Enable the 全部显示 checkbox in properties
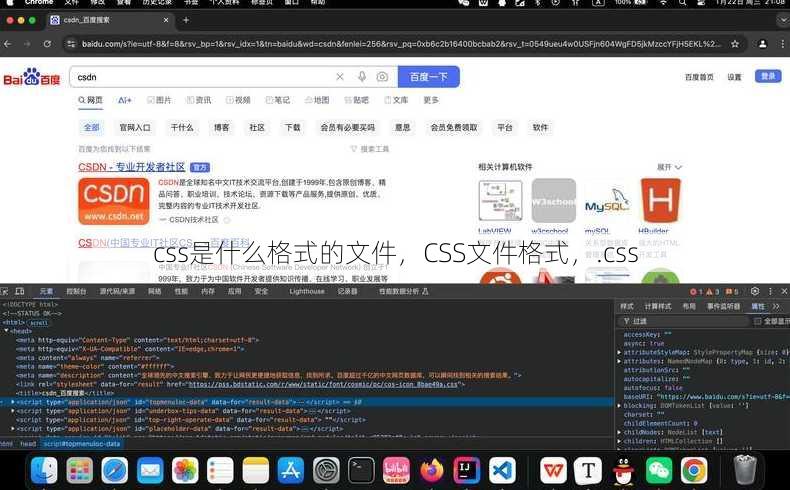790x490 pixels. click(758, 321)
